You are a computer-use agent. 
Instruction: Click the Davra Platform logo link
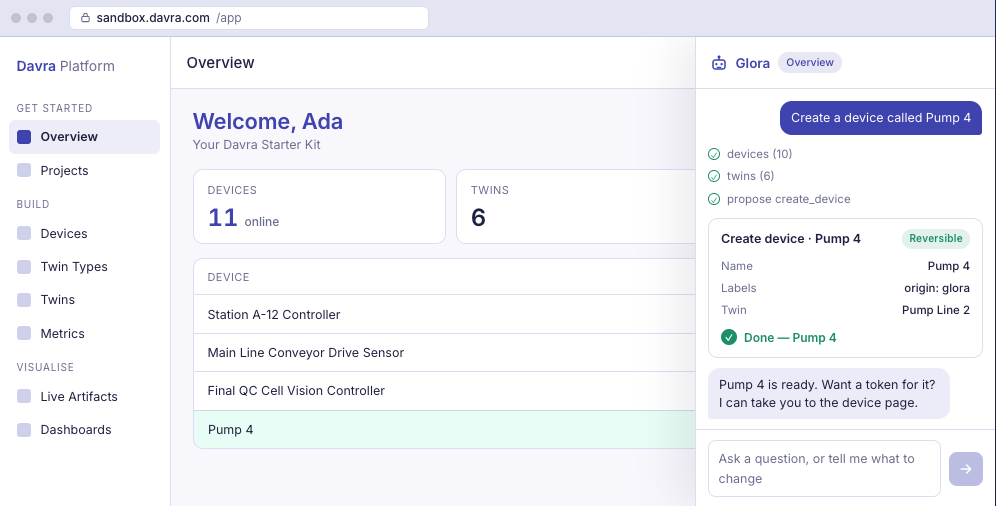point(65,66)
